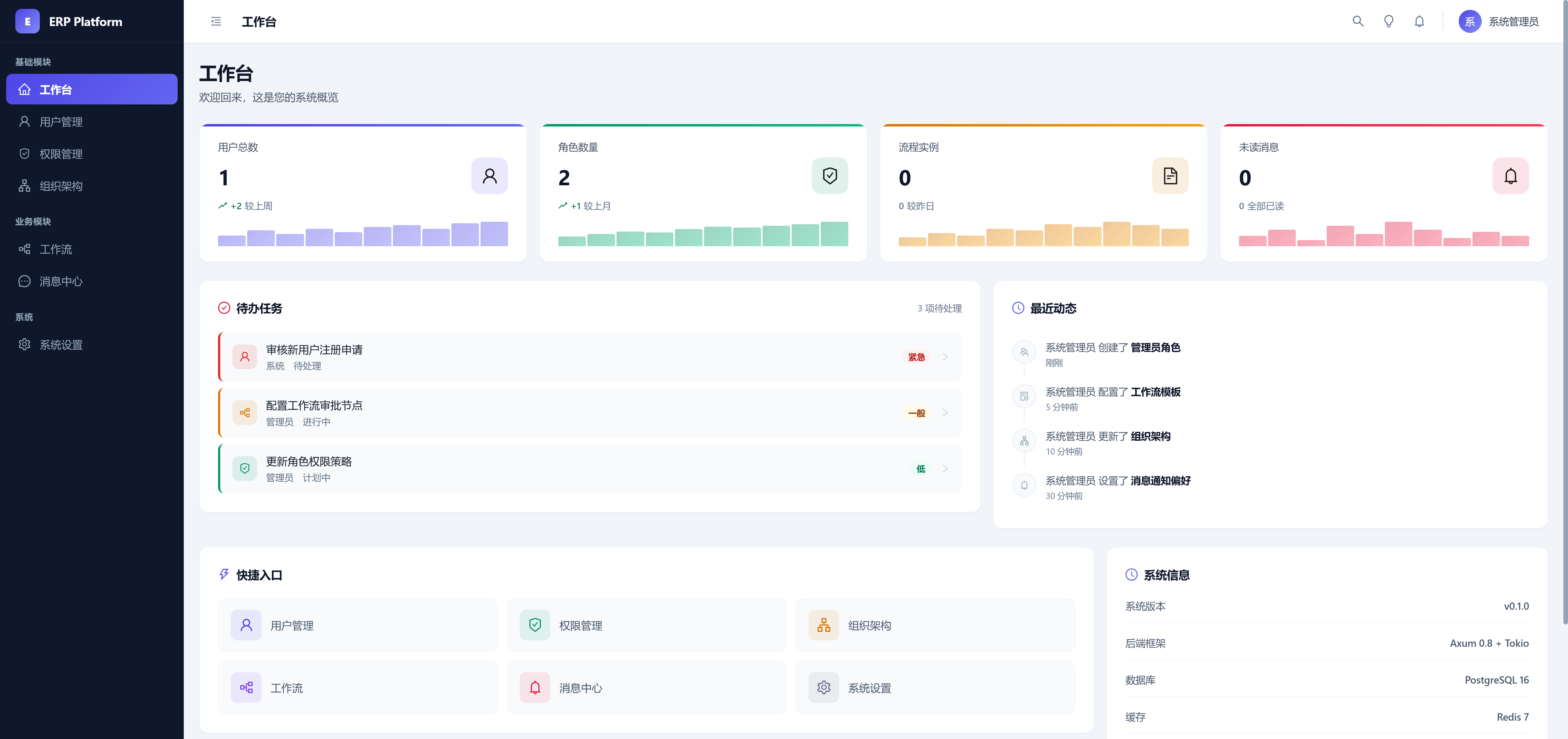Click the shield icon on 角色数量 card
The image size is (1568, 739).
pos(829,176)
